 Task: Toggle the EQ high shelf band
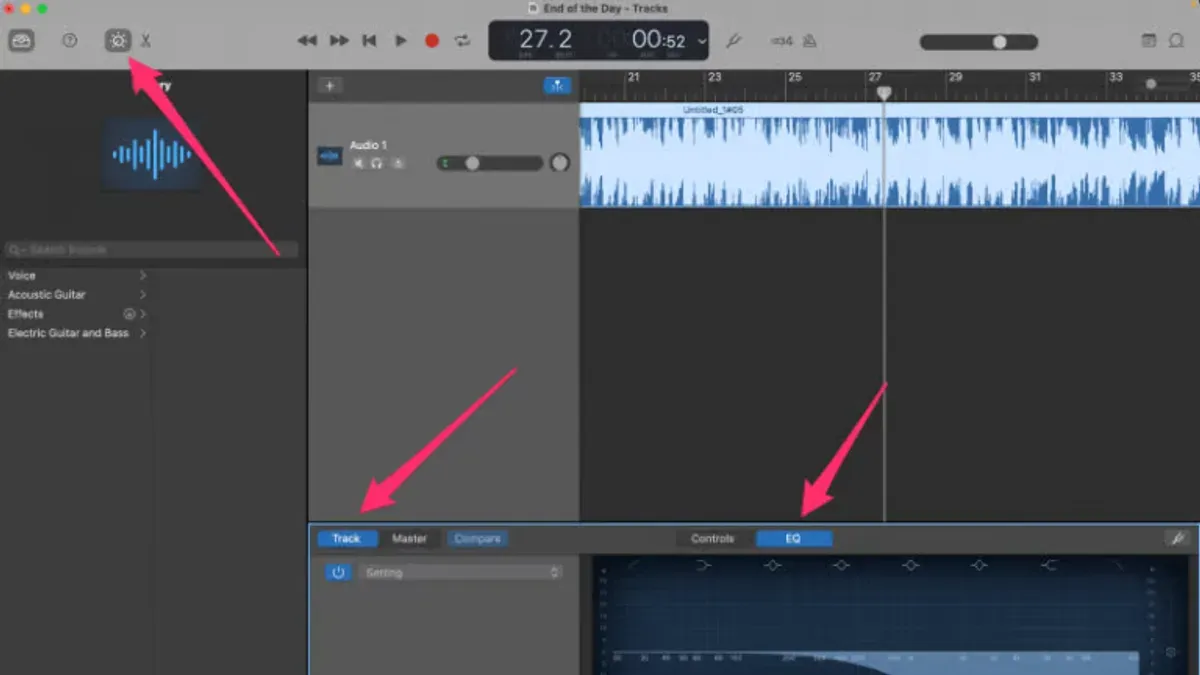(1048, 565)
